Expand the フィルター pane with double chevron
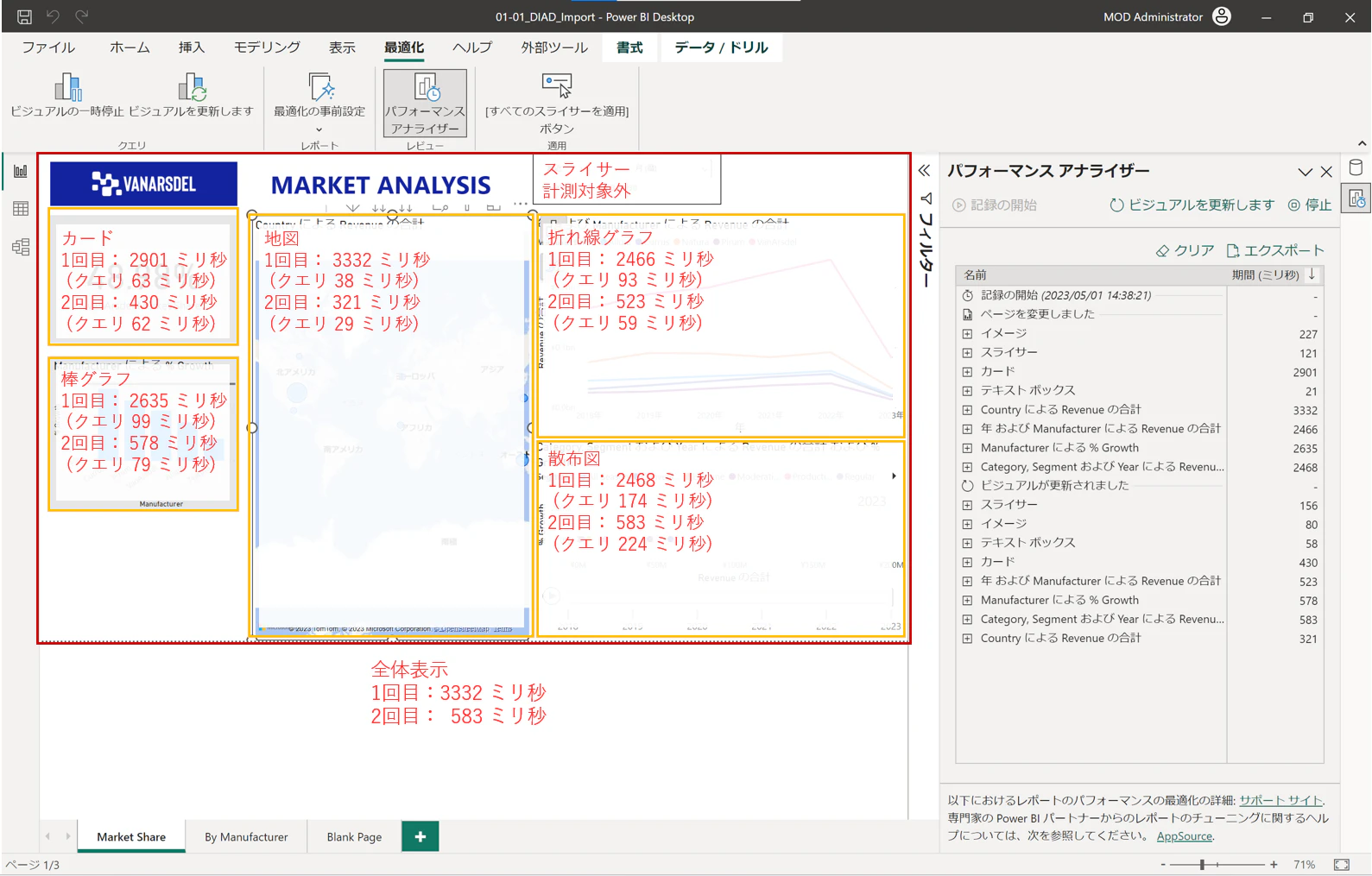Image resolution: width=1372 pixels, height=876 pixels. [x=925, y=170]
